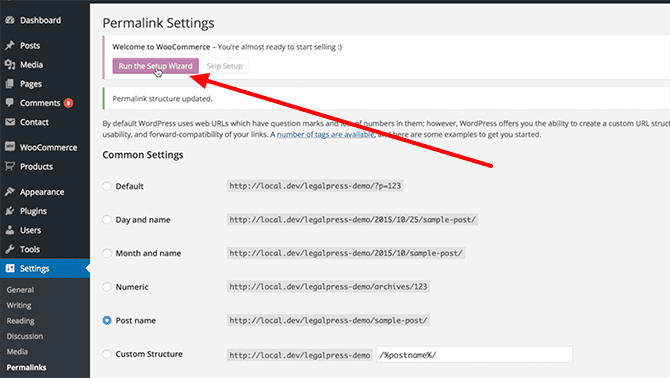Open the Comments menu label

[x=40, y=103]
